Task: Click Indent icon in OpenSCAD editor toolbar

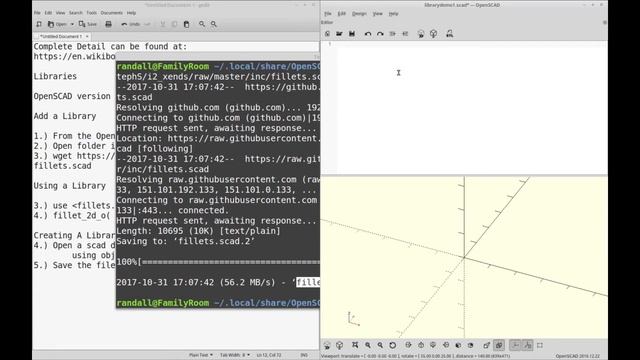Action: click(x=405, y=34)
